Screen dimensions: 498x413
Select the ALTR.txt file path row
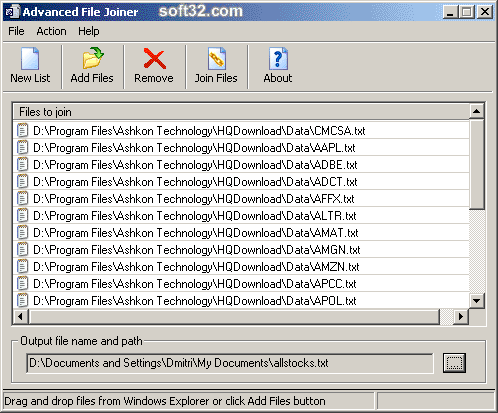coord(241,215)
